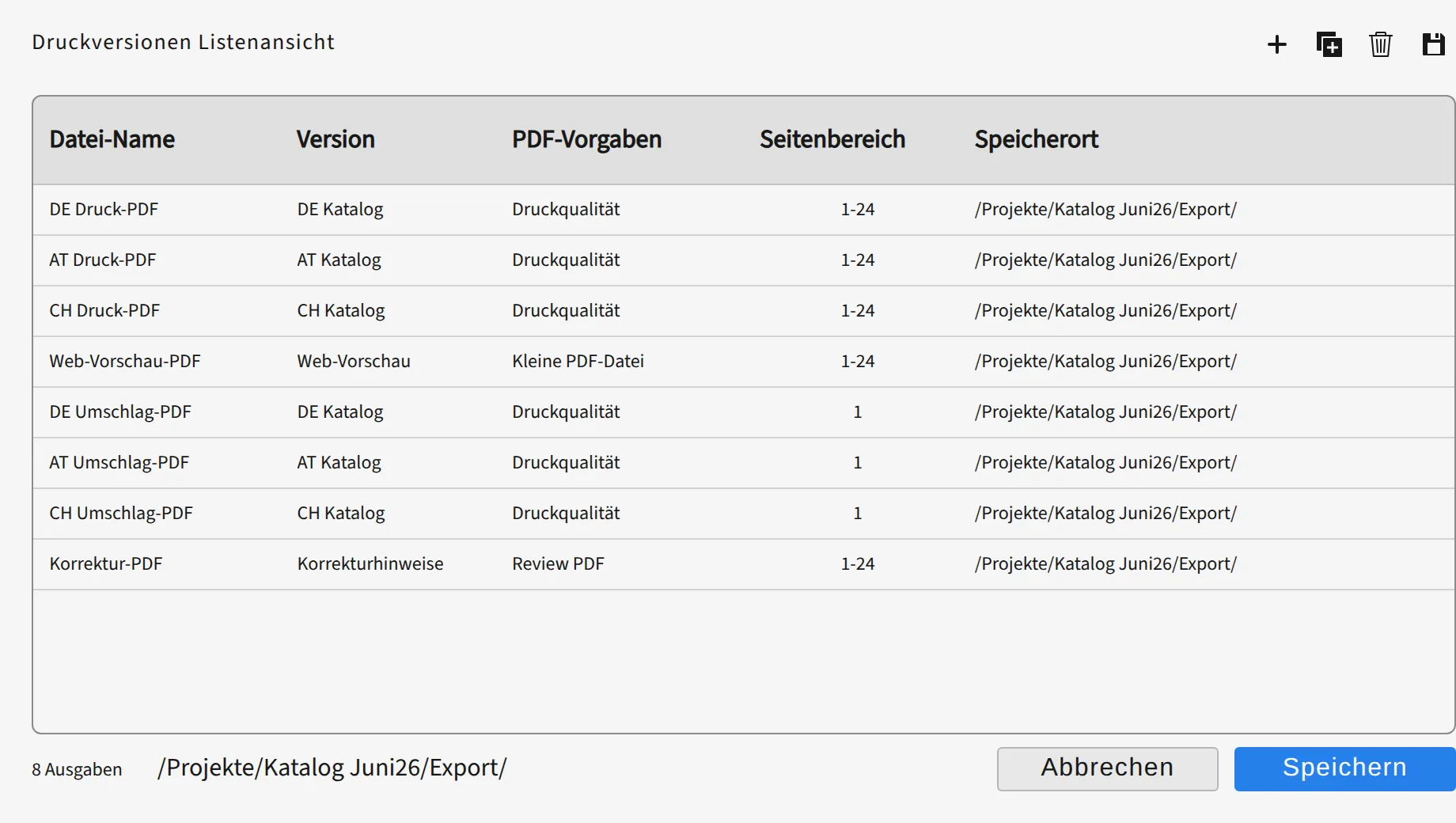Click the Version column header

pyautogui.click(x=336, y=139)
